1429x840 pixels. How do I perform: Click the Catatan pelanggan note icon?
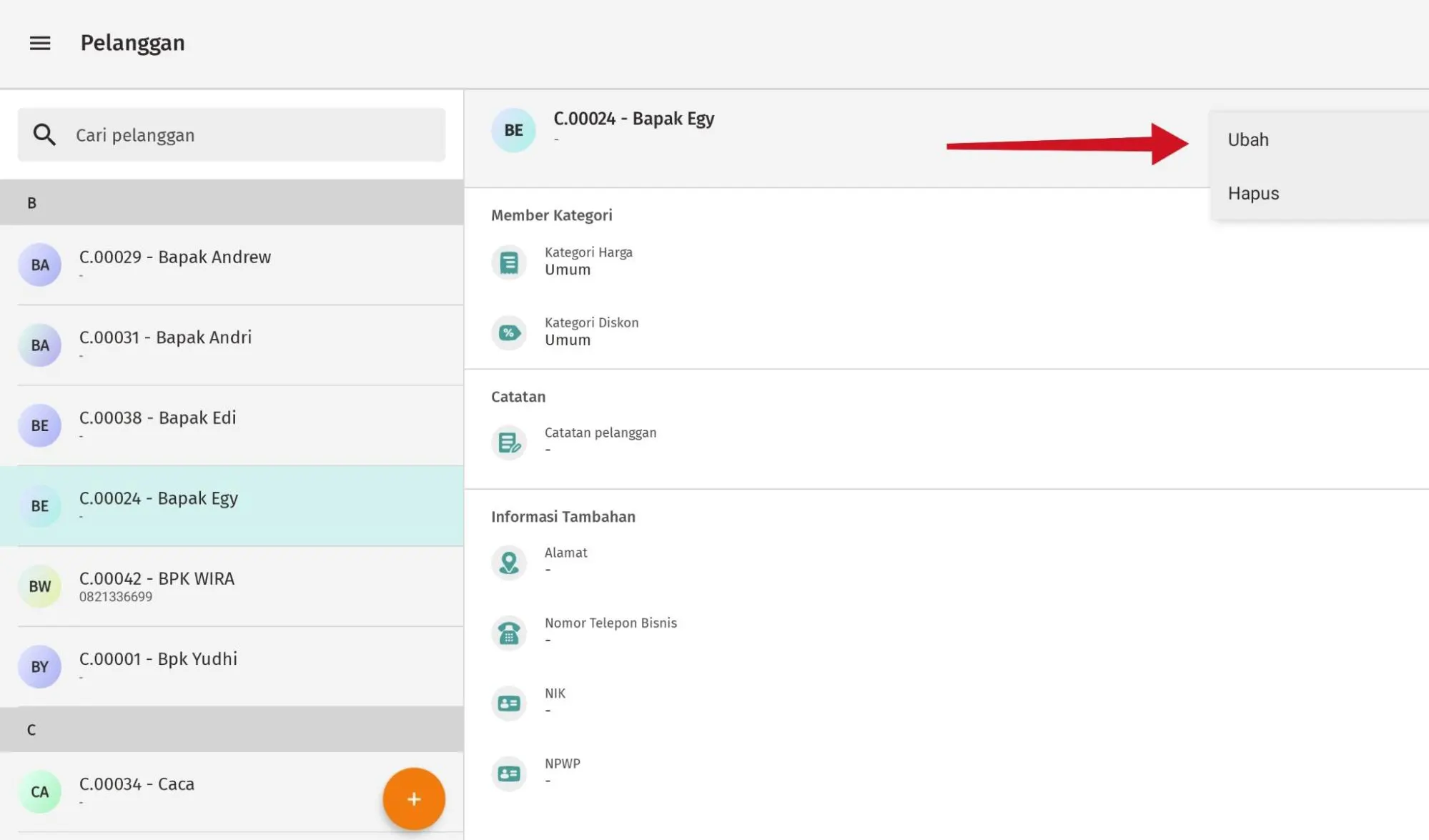(509, 443)
